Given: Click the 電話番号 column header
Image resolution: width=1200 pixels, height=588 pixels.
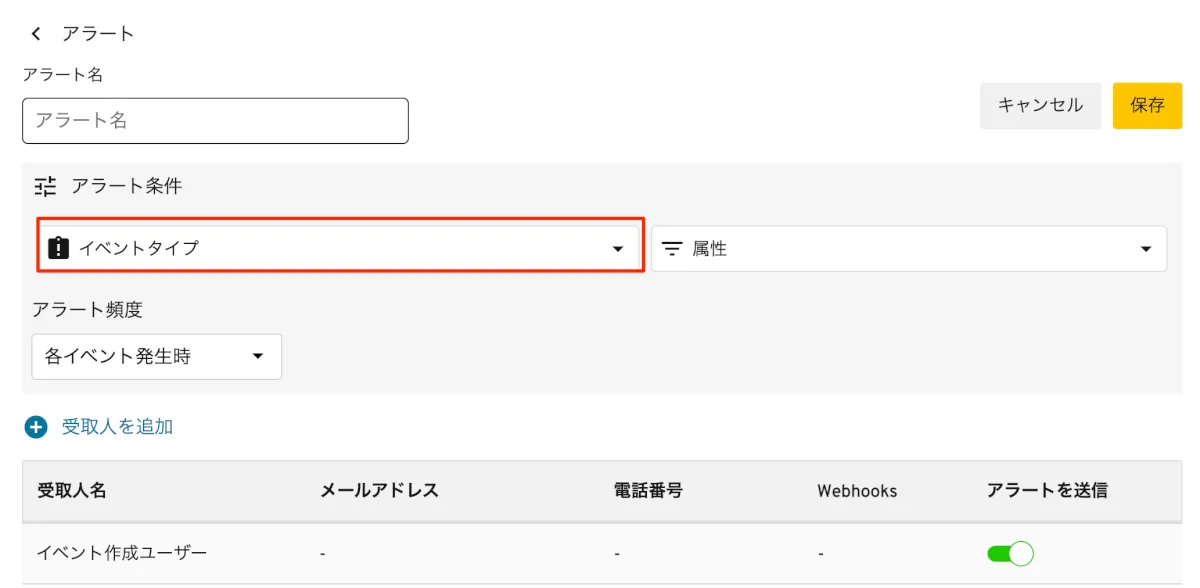Looking at the screenshot, I should coord(648,491).
